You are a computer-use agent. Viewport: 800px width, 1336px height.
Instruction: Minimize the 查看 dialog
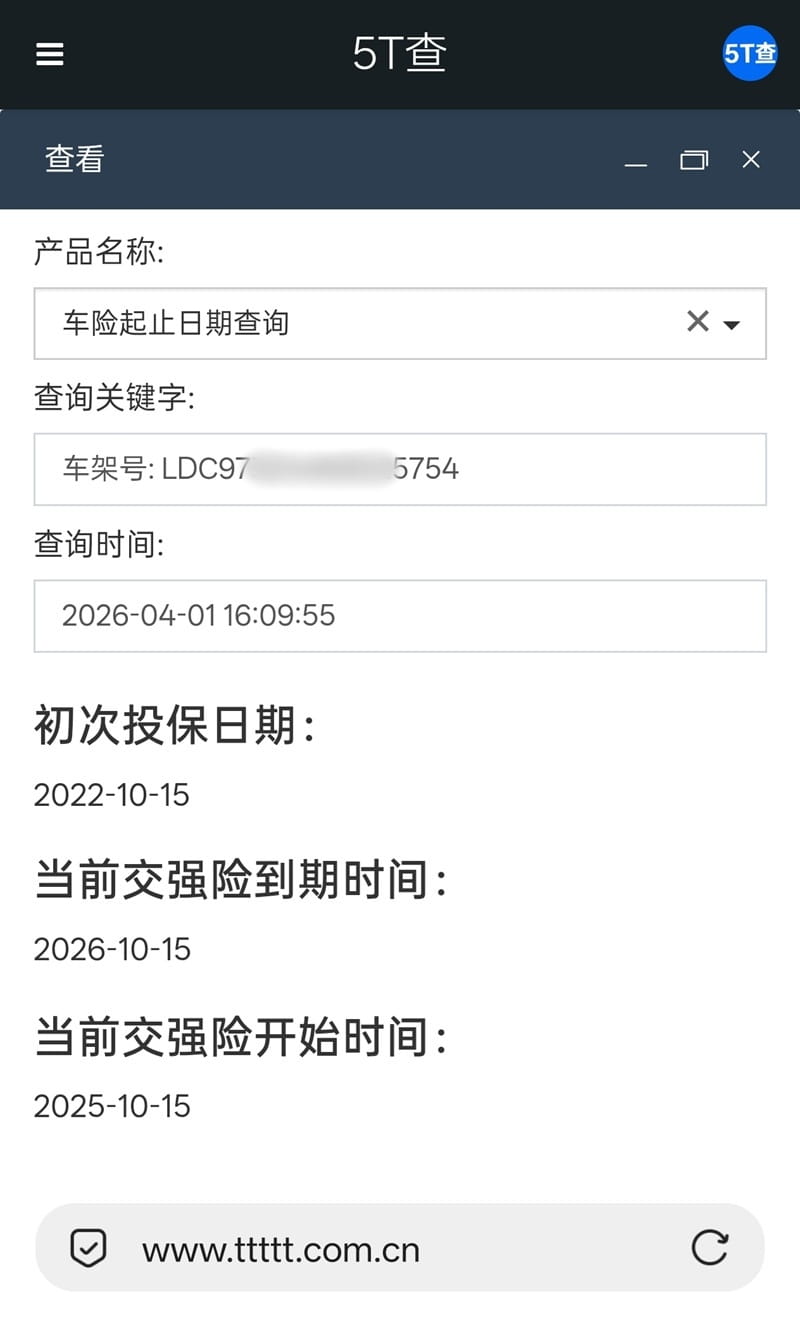[x=636, y=160]
